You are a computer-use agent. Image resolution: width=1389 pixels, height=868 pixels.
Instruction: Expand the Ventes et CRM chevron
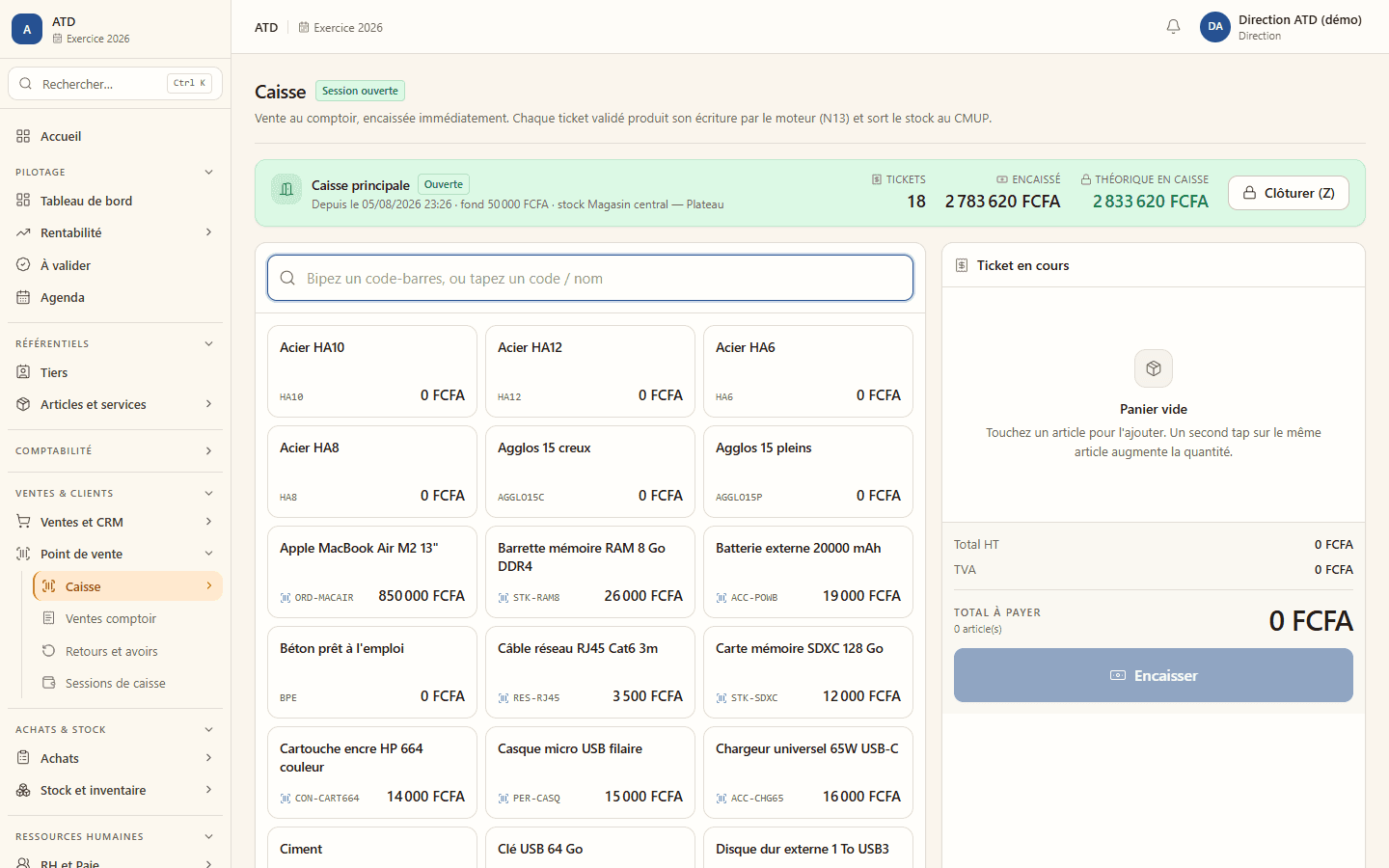tap(209, 522)
